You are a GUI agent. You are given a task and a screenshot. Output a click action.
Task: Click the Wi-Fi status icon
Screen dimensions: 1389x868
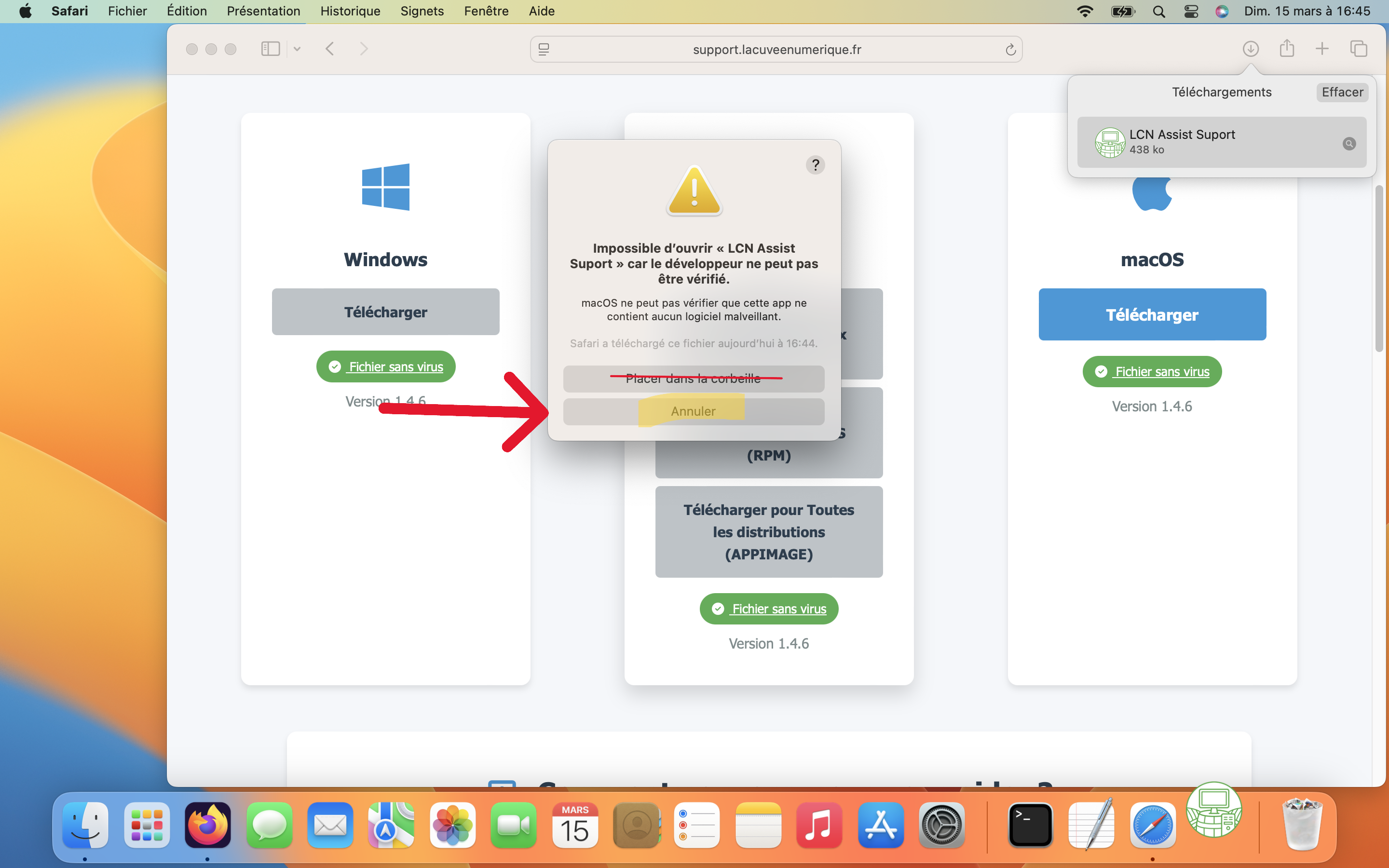(1085, 11)
